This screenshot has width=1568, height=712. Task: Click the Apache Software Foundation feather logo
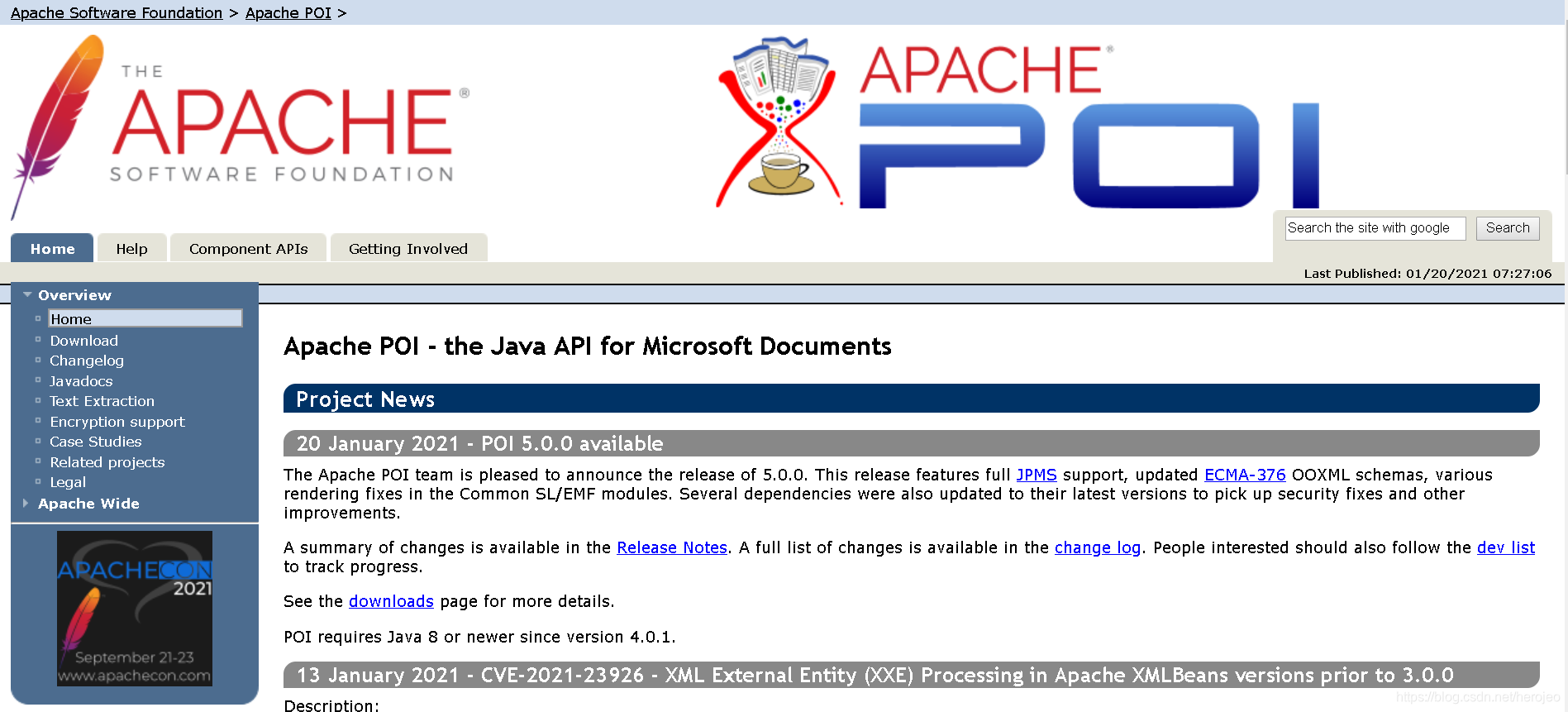(240, 127)
